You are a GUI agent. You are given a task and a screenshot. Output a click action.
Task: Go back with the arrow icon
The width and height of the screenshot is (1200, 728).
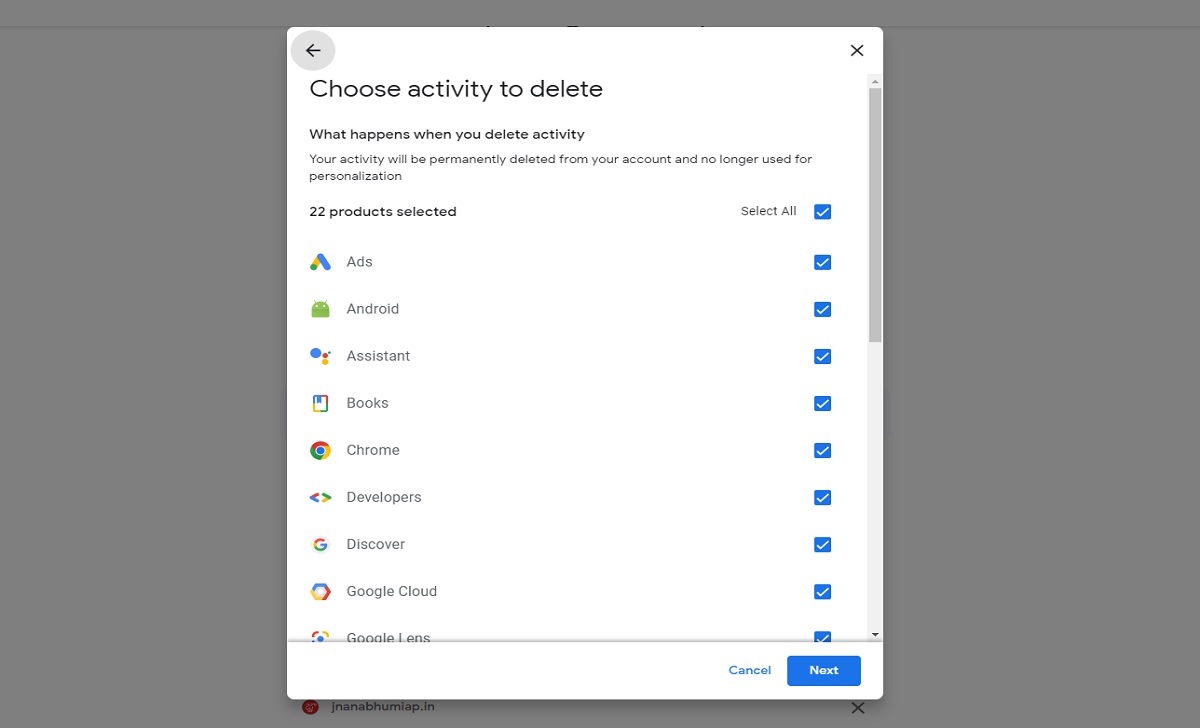point(313,50)
